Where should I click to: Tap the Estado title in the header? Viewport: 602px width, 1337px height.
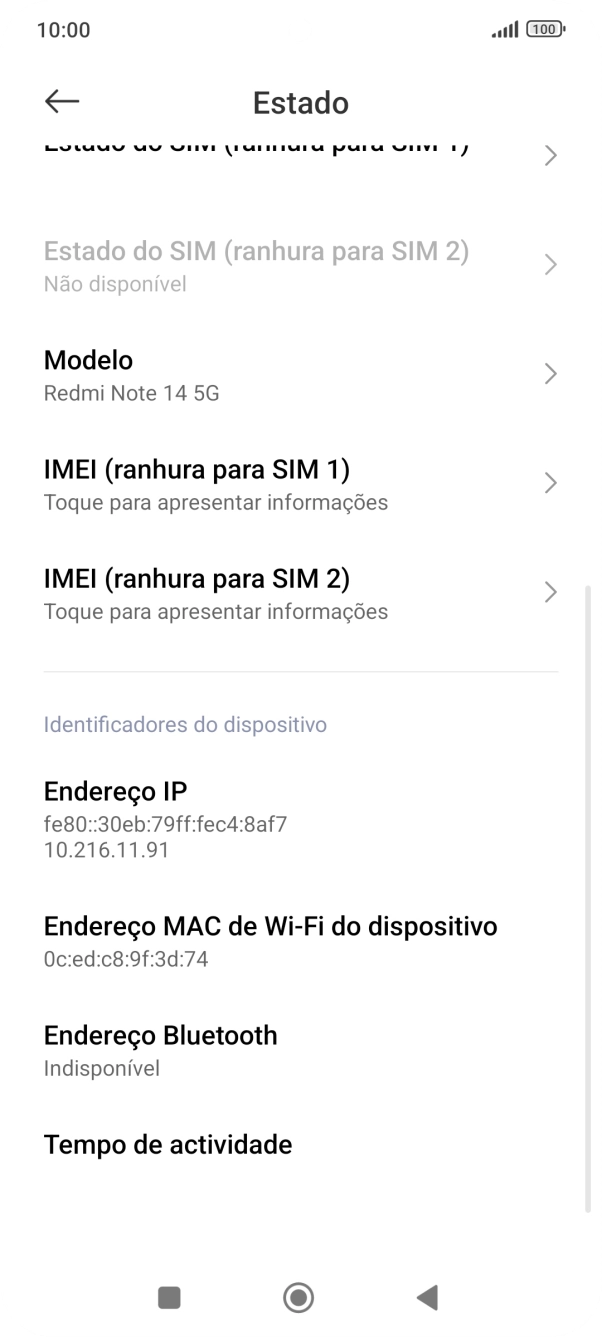300,102
